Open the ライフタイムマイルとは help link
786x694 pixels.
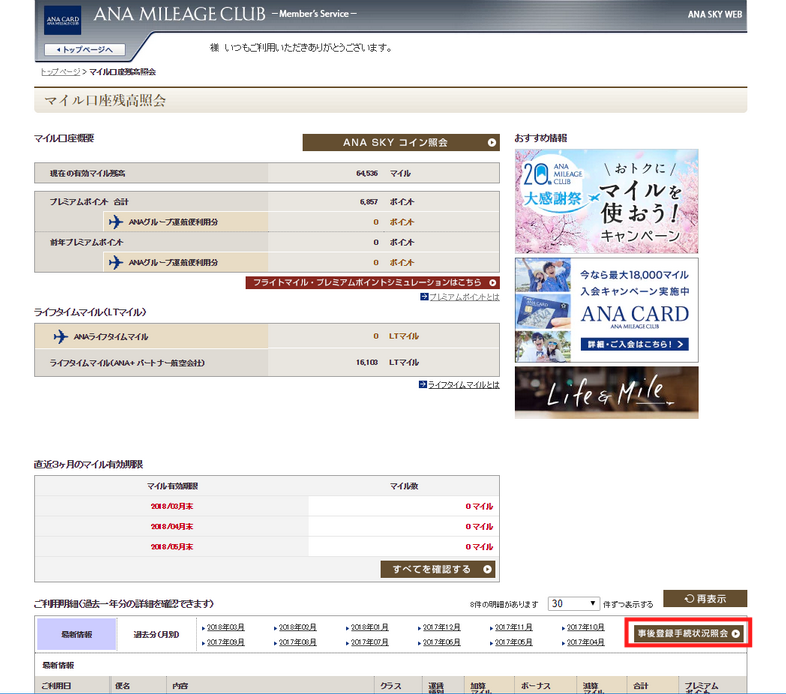tap(464, 385)
